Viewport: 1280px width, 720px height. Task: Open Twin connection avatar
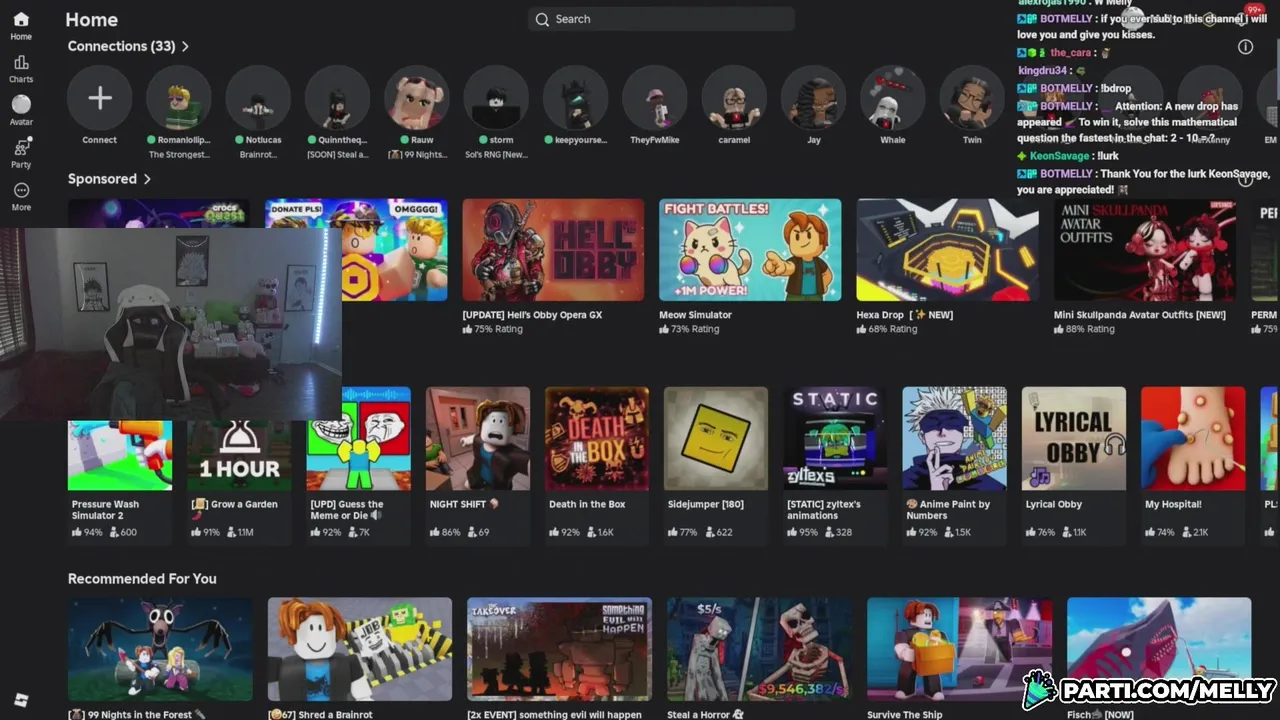972,98
